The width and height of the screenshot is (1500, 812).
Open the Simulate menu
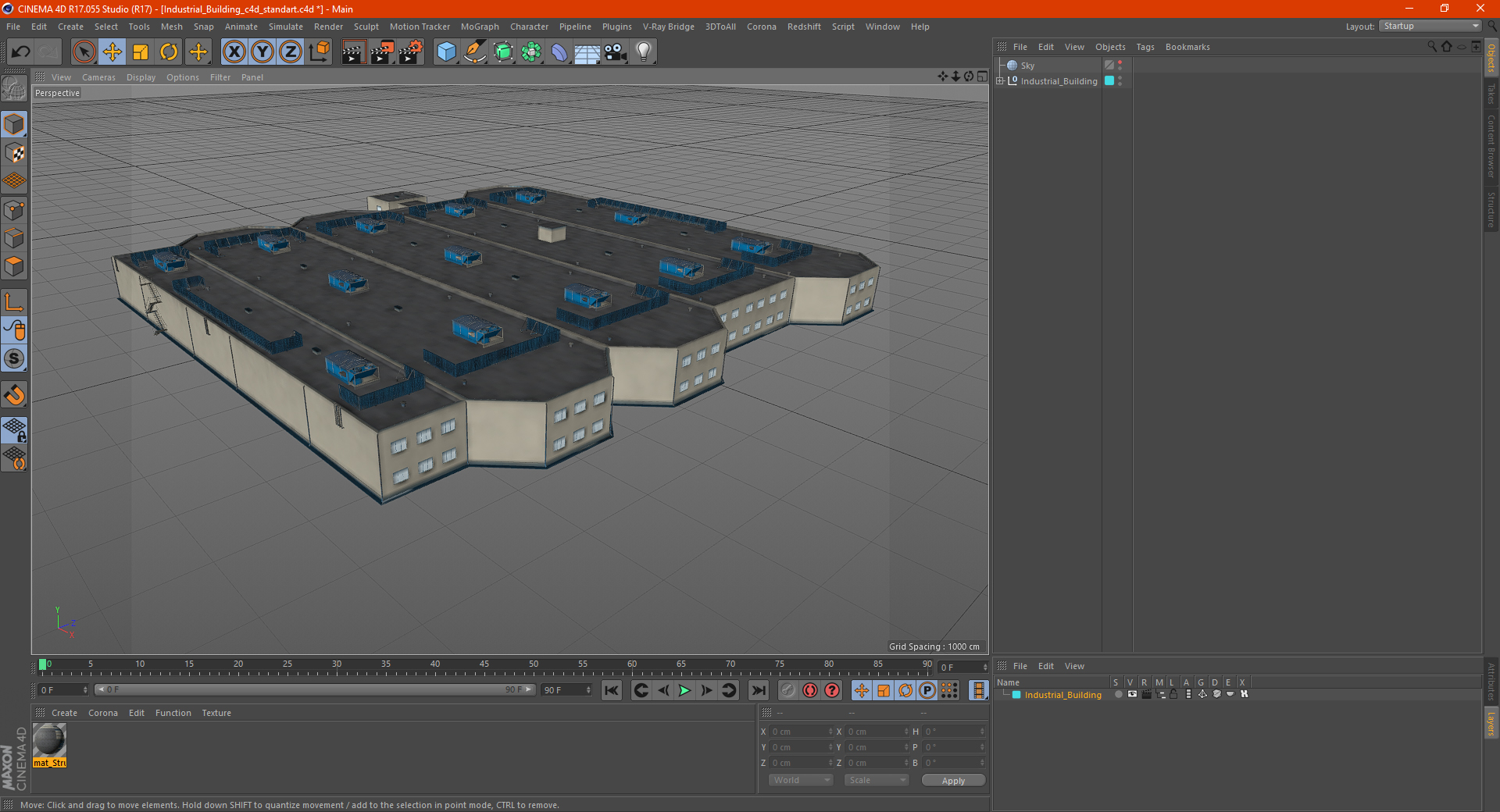click(x=286, y=27)
